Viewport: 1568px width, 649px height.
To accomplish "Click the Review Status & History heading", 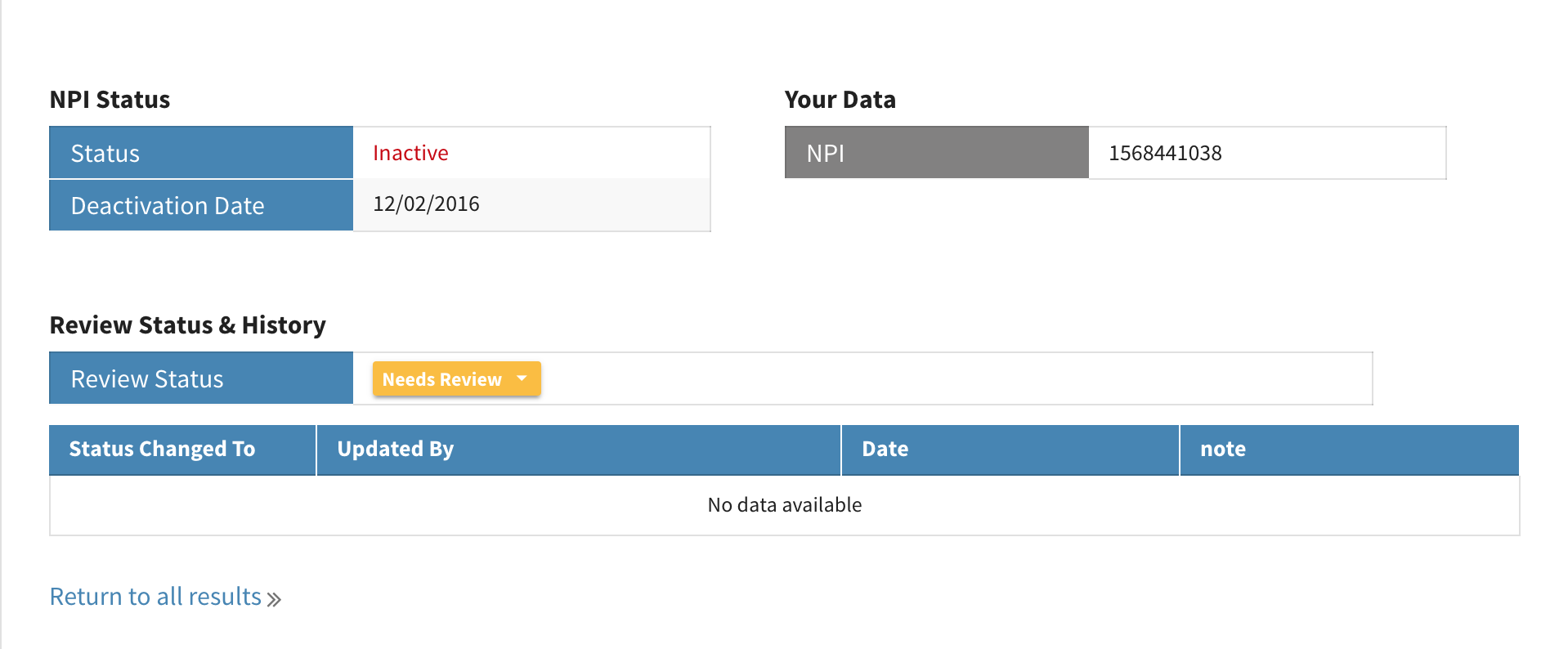I will 187,325.
